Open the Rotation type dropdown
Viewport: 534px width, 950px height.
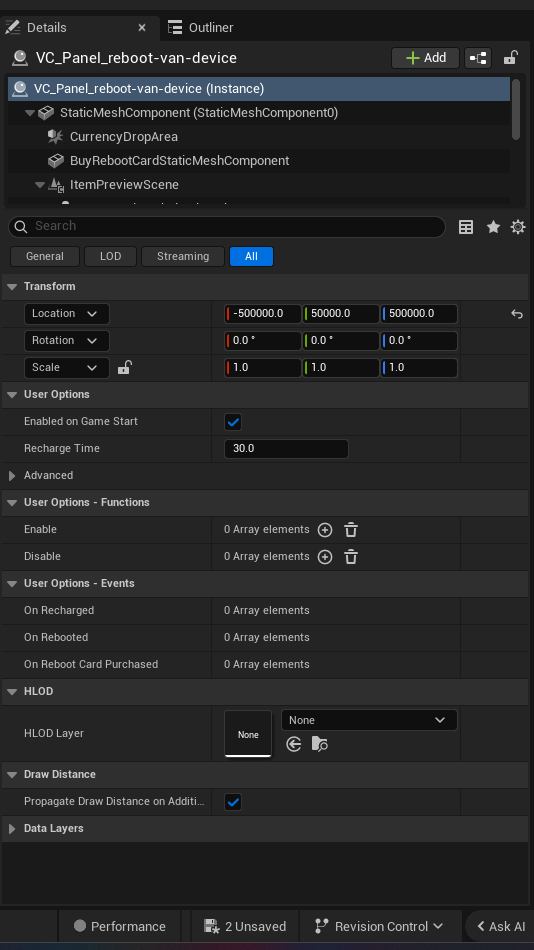click(x=67, y=340)
